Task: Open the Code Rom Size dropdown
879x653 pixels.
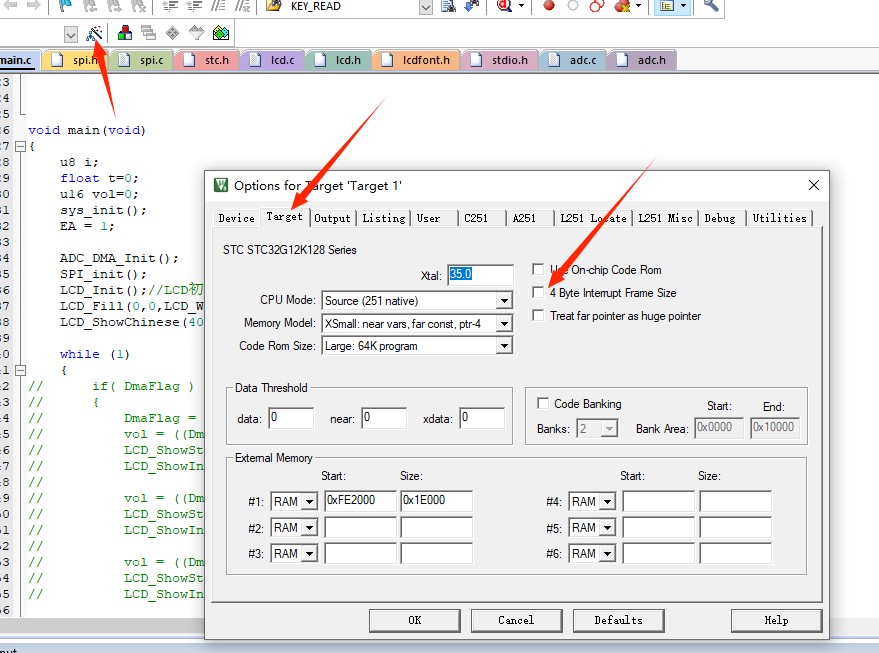Action: [504, 346]
